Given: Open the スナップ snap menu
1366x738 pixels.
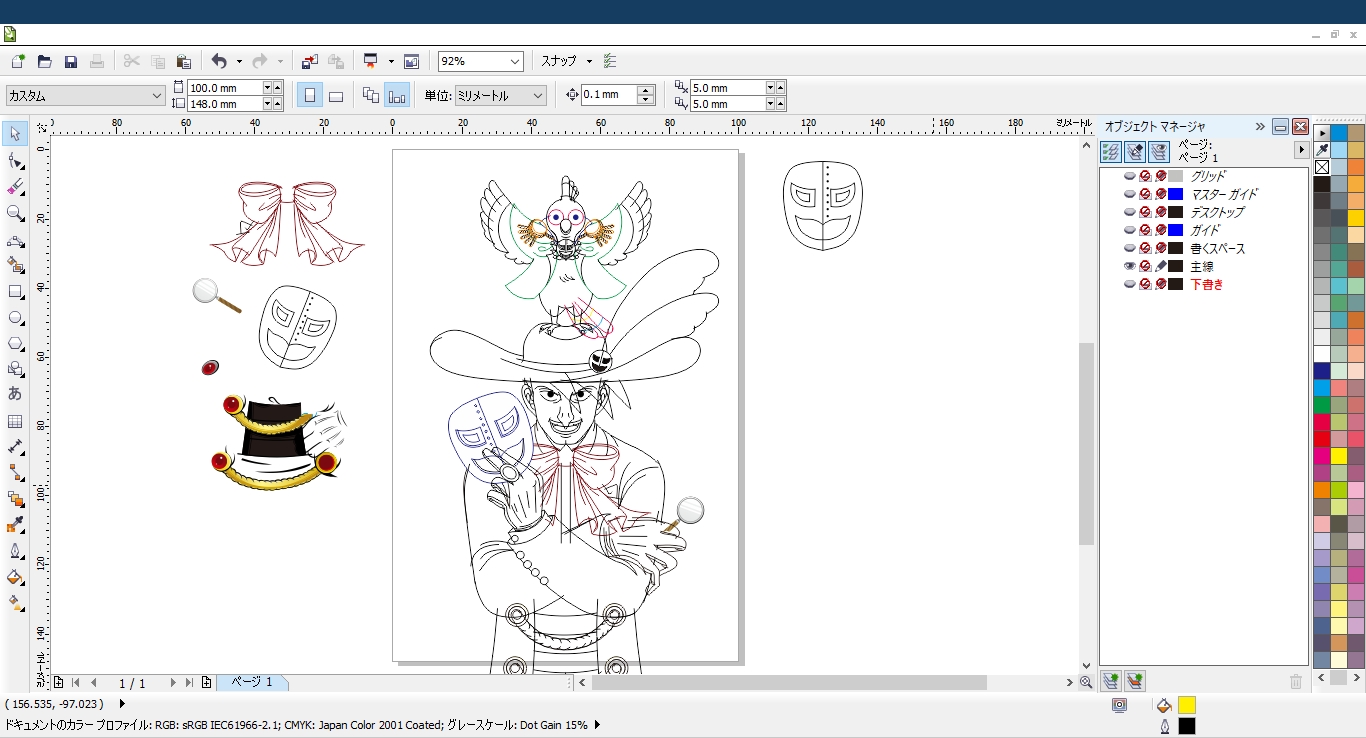Looking at the screenshot, I should (x=566, y=62).
